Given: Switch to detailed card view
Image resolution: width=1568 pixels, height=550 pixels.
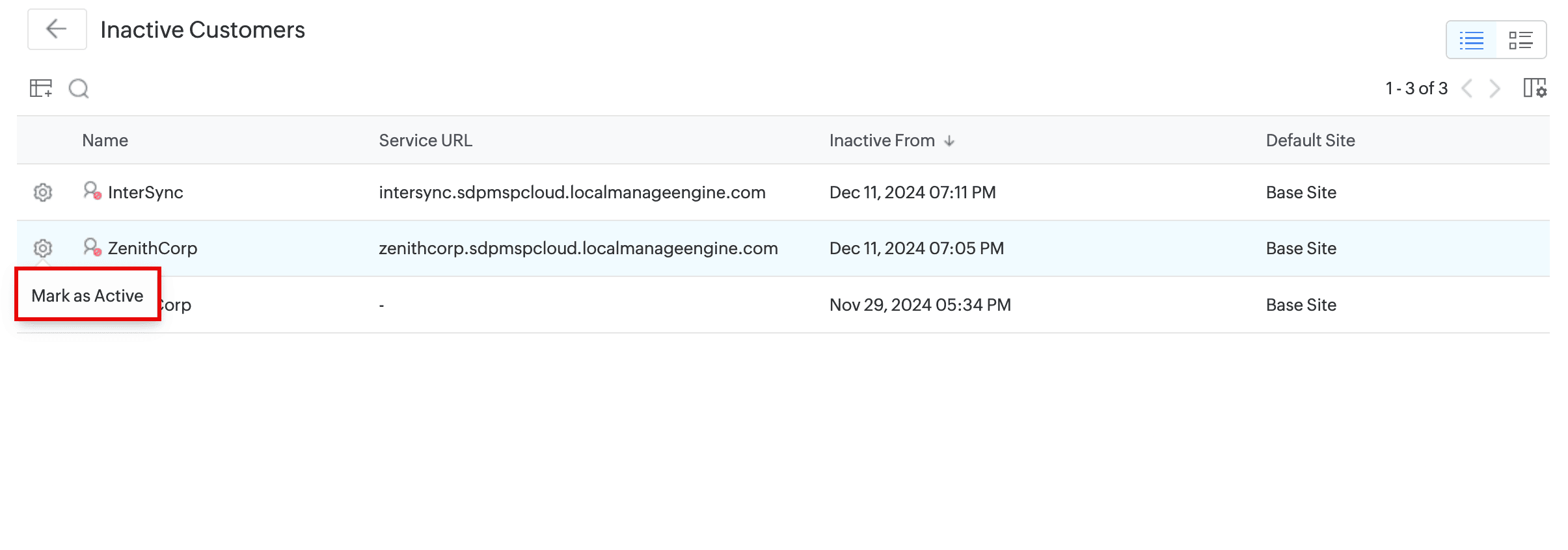Looking at the screenshot, I should (x=1521, y=40).
